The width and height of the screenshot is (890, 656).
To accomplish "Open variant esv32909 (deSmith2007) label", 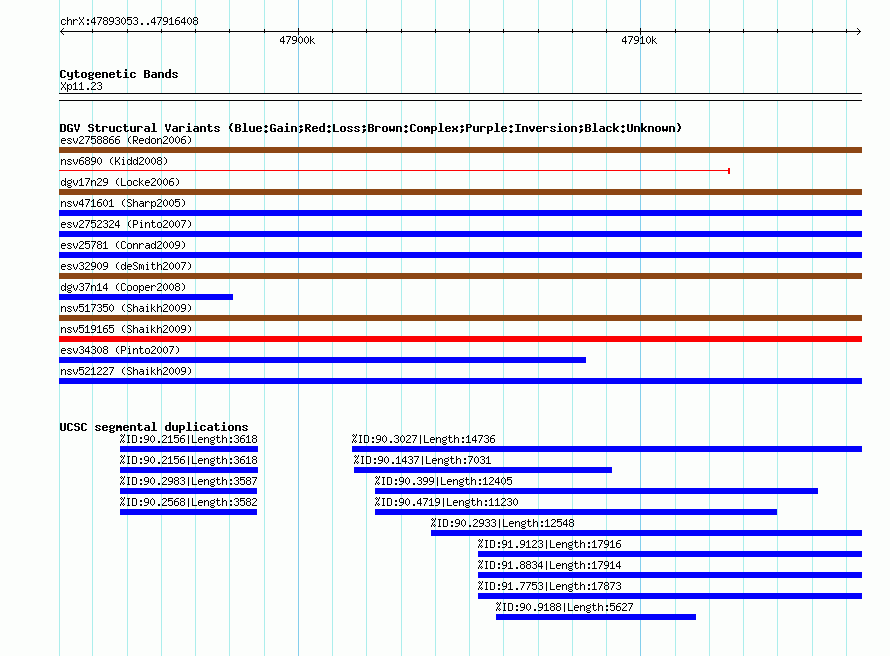I will [126, 266].
